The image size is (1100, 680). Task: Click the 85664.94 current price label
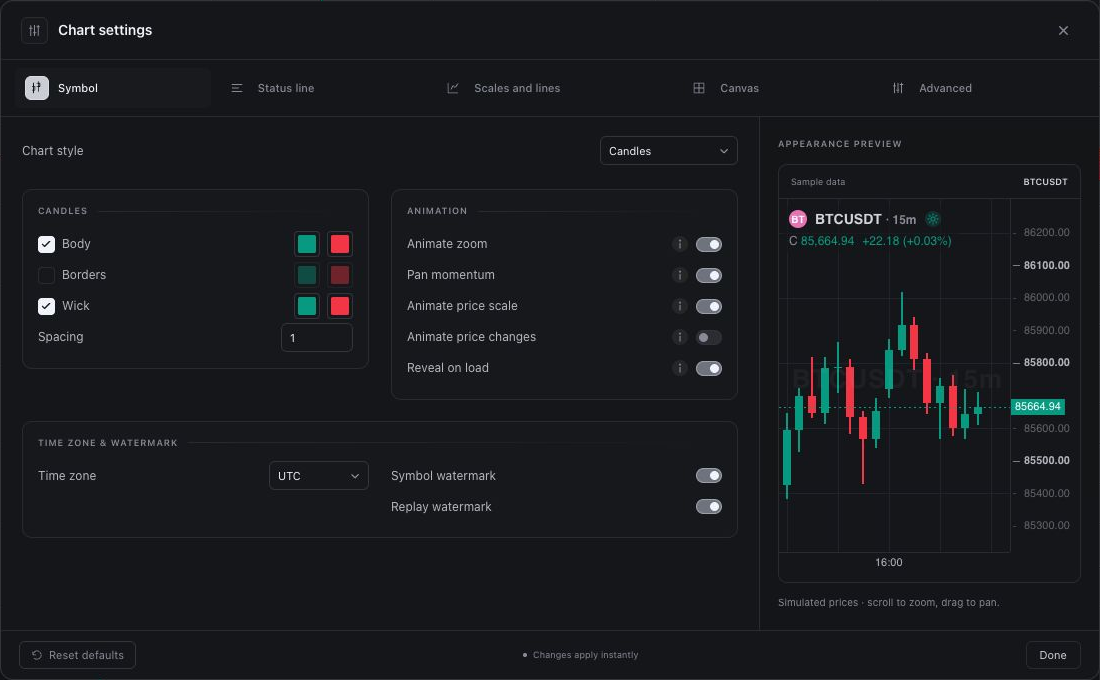pyautogui.click(x=1037, y=406)
